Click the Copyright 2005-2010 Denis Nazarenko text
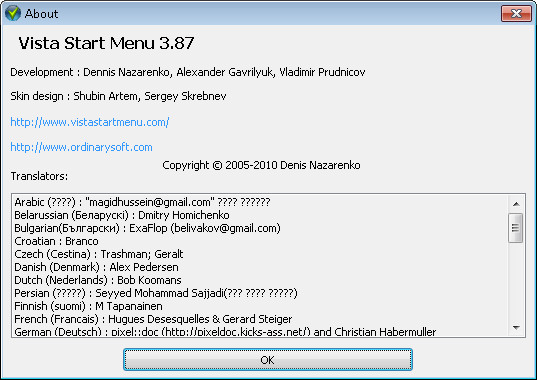This screenshot has width=537, height=380. [x=261, y=165]
